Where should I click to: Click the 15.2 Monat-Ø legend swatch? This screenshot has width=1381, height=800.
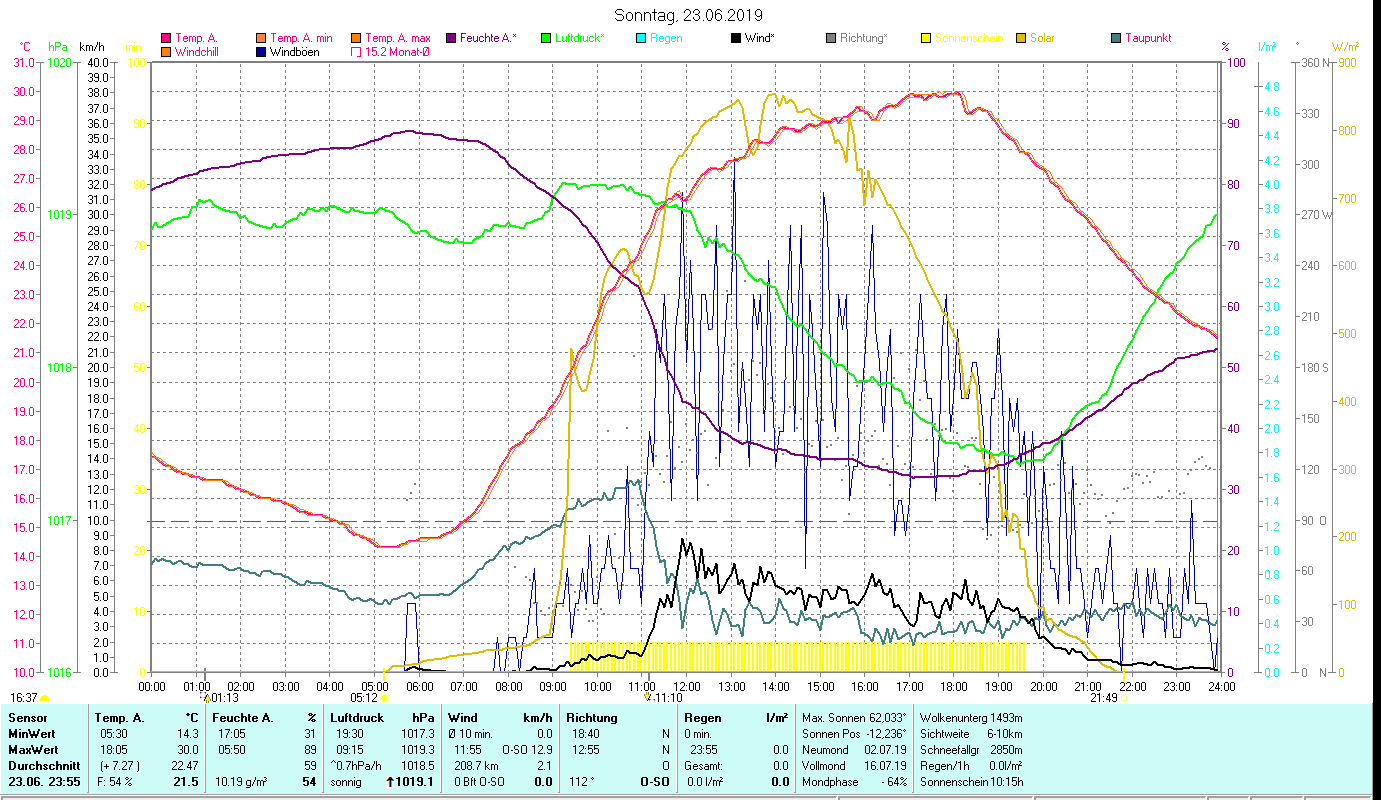[x=355, y=52]
